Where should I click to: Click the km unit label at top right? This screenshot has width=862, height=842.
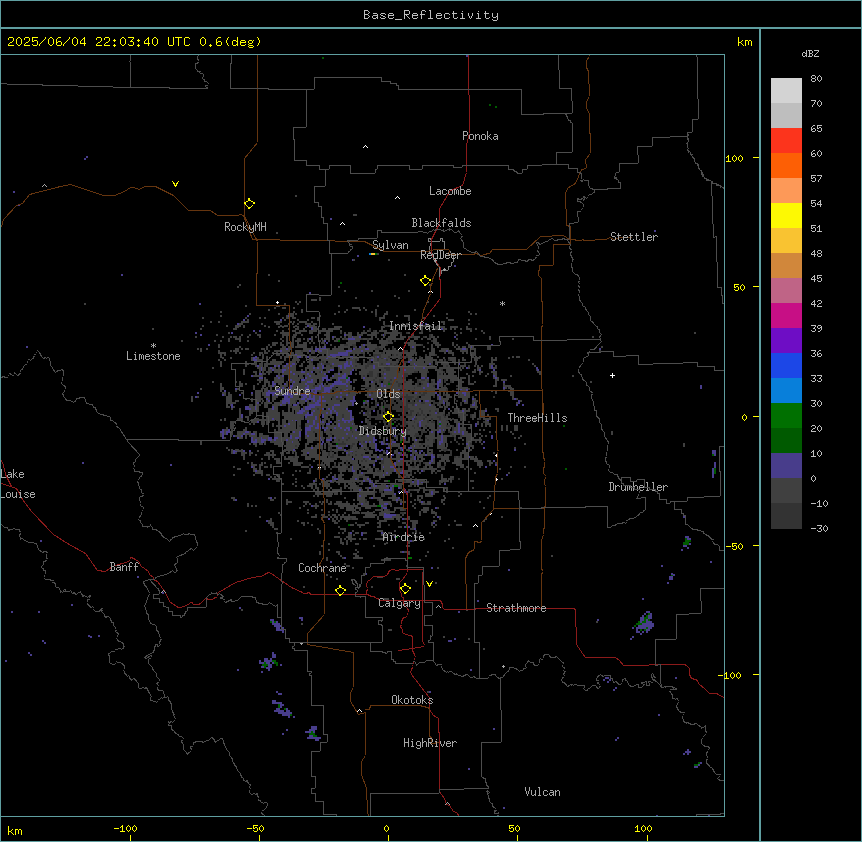click(x=745, y=42)
